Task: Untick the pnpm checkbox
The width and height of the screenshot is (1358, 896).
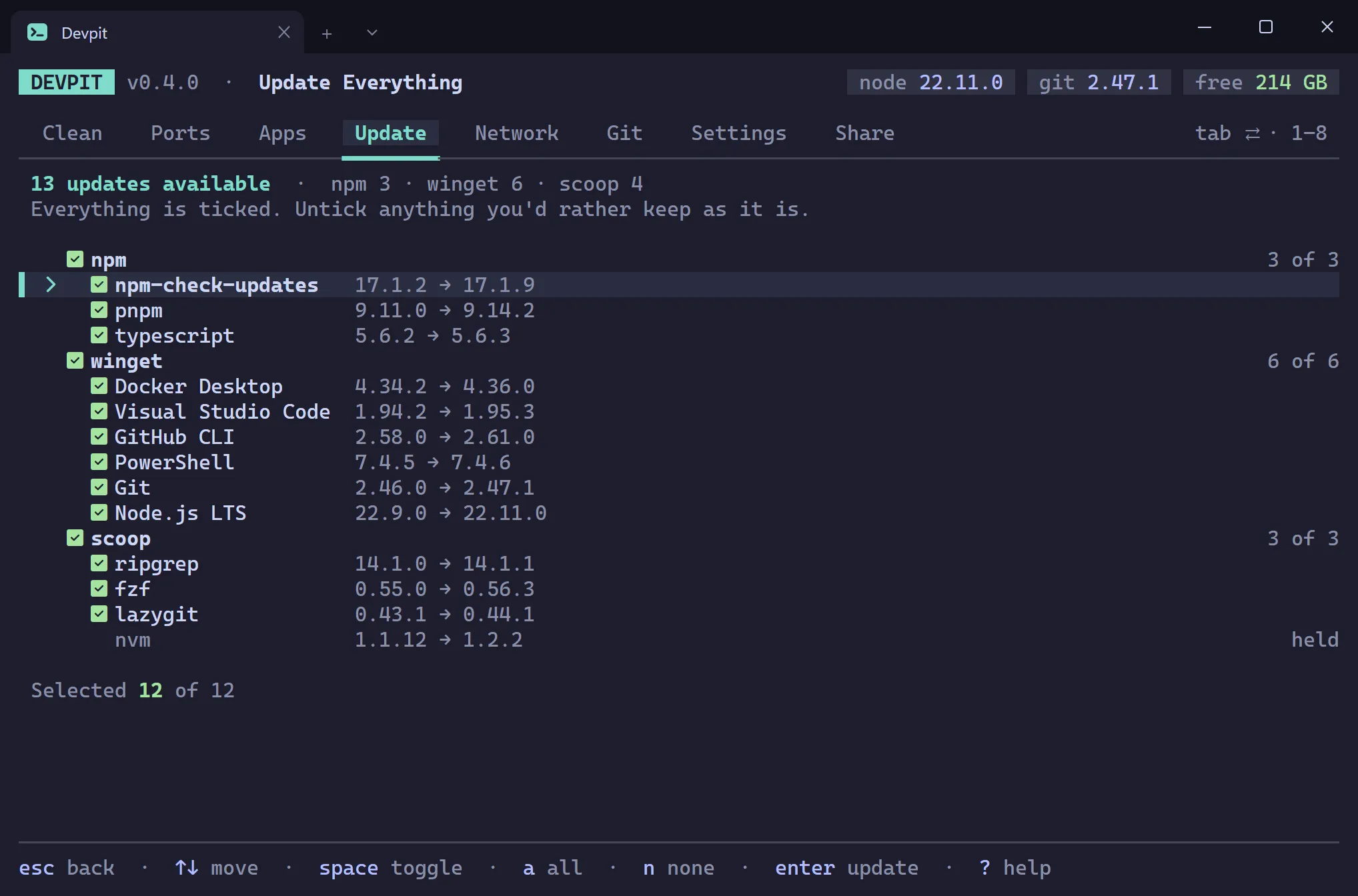Action: 99,310
